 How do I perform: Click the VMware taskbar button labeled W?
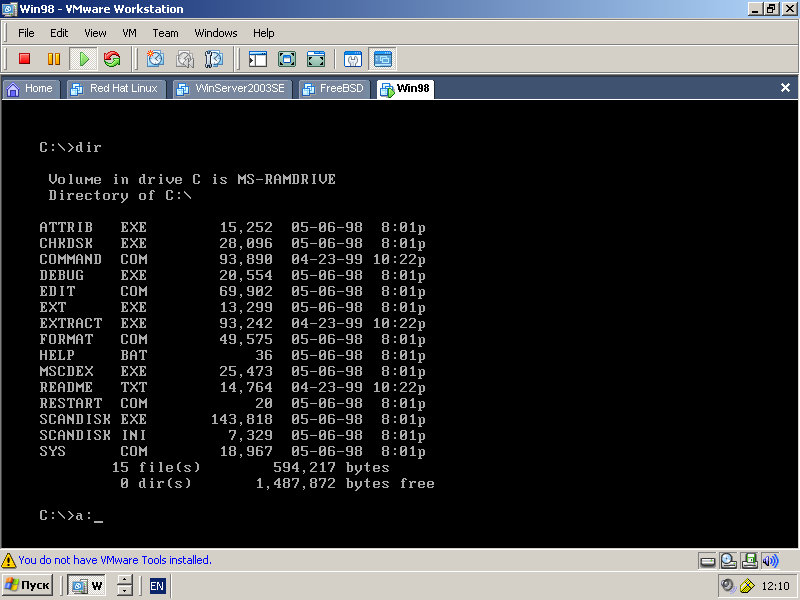coord(87,586)
